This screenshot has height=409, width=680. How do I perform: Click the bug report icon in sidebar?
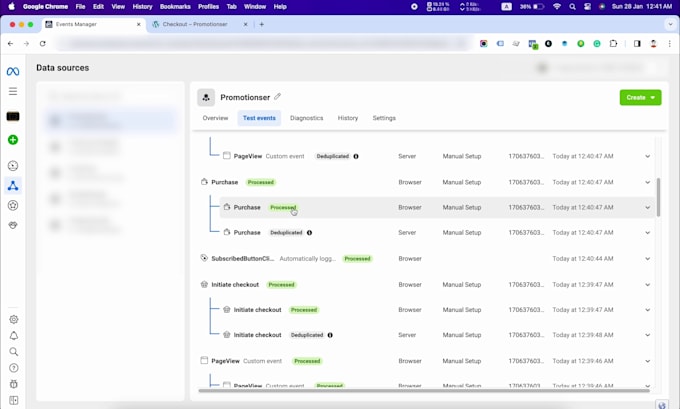(x=13, y=384)
